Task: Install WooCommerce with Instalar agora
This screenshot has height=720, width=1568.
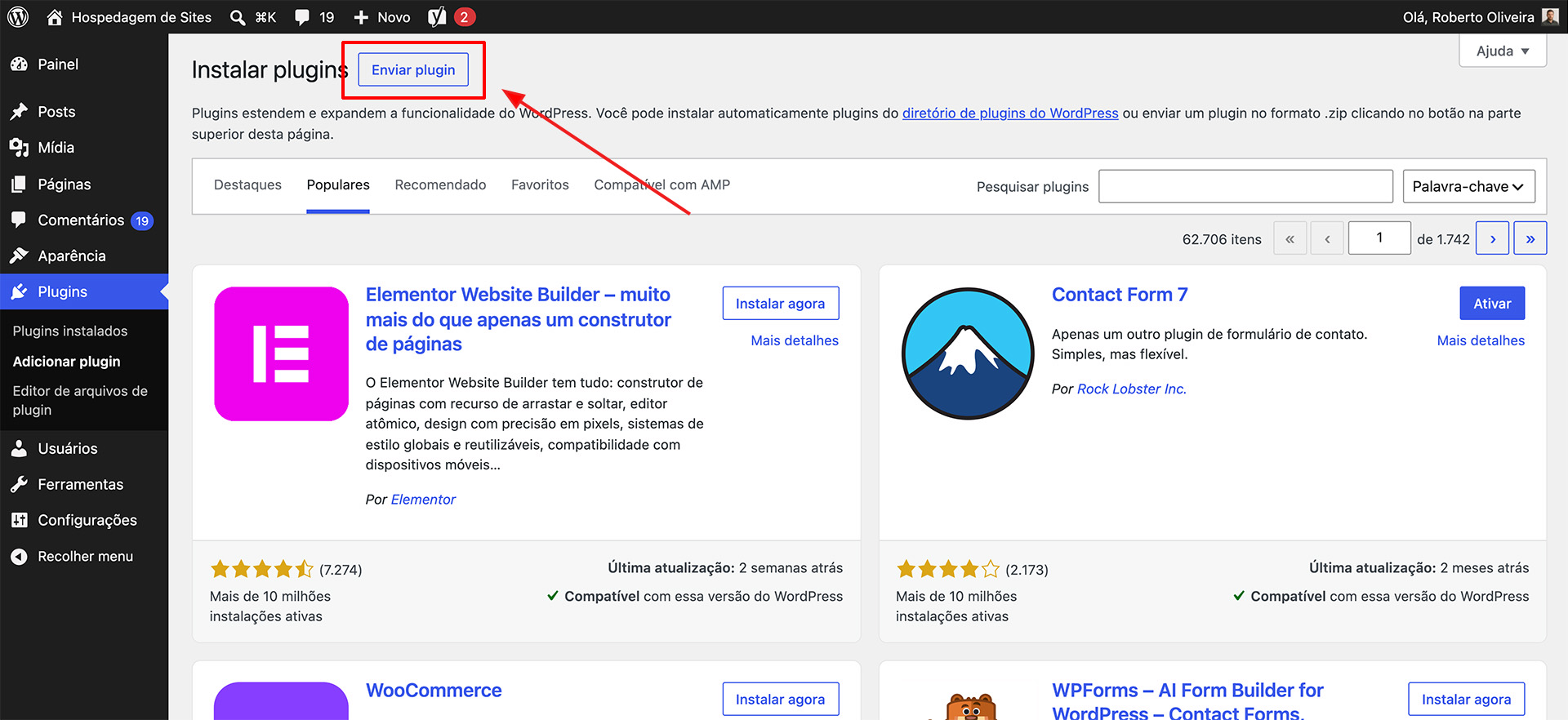Action: click(780, 699)
